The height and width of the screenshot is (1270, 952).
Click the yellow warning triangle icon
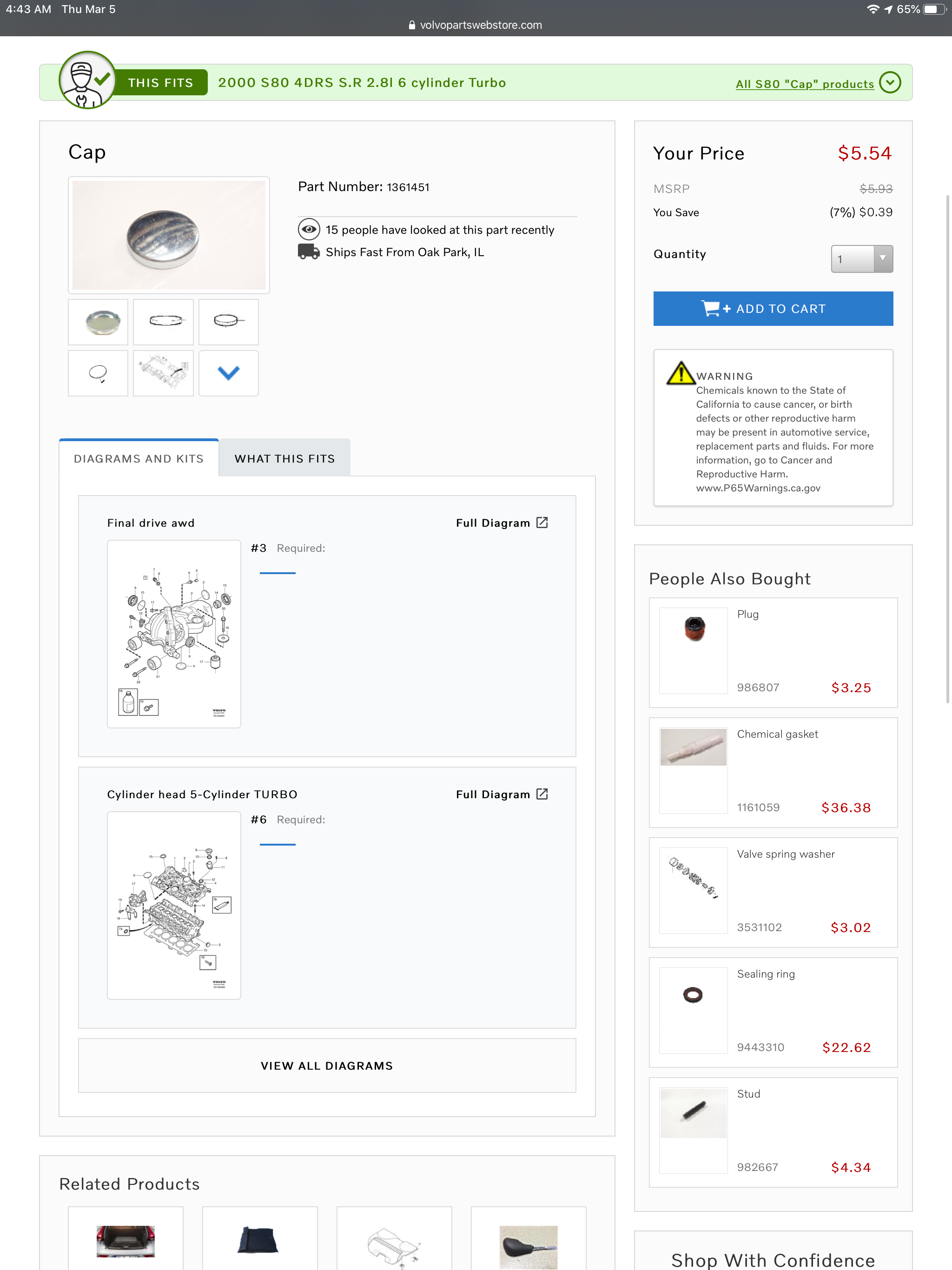pyautogui.click(x=681, y=373)
